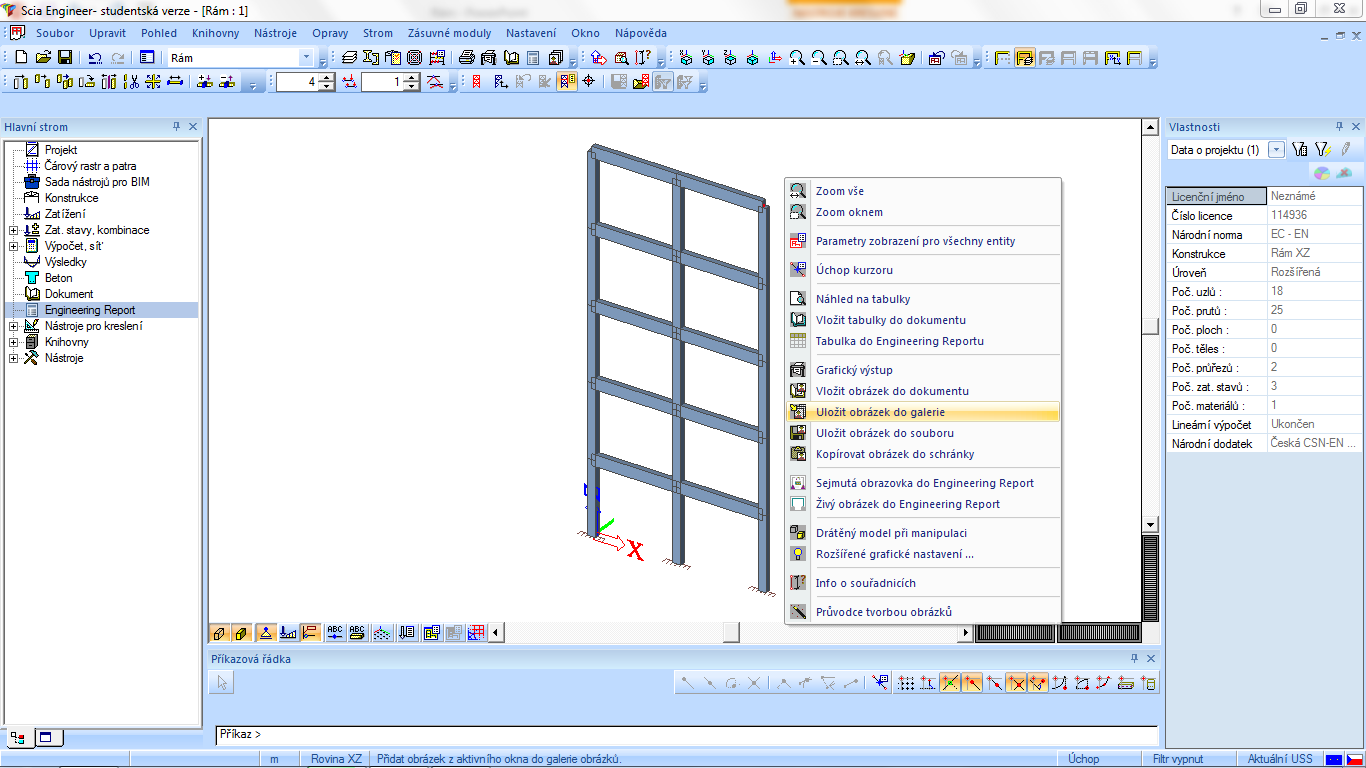The image size is (1366, 768).
Task: Click into the Příkaz command input
Action: point(686,735)
